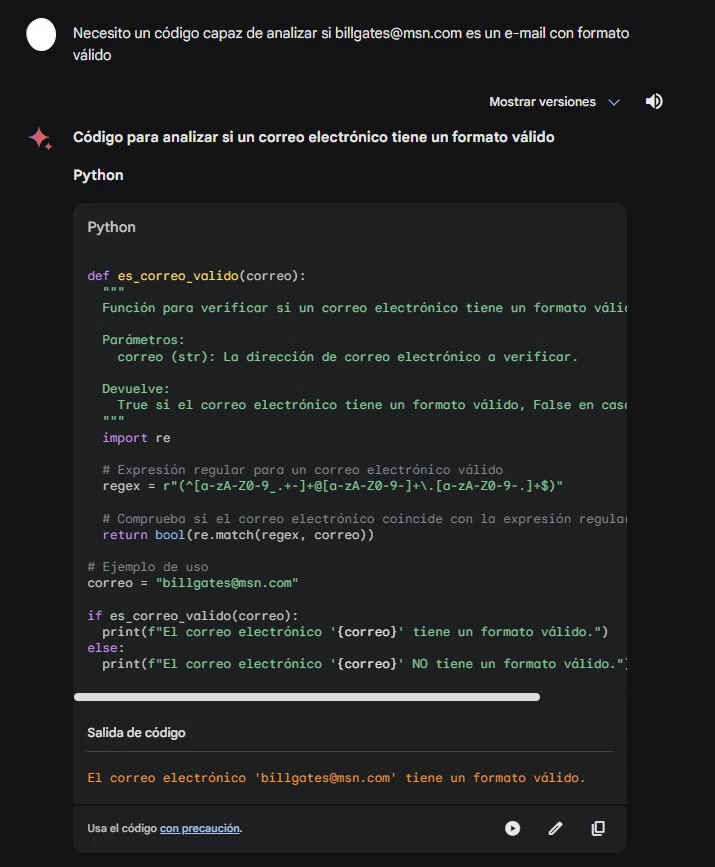Click the code block horizontal scrollbar
This screenshot has height=867, width=715.
coord(306,696)
